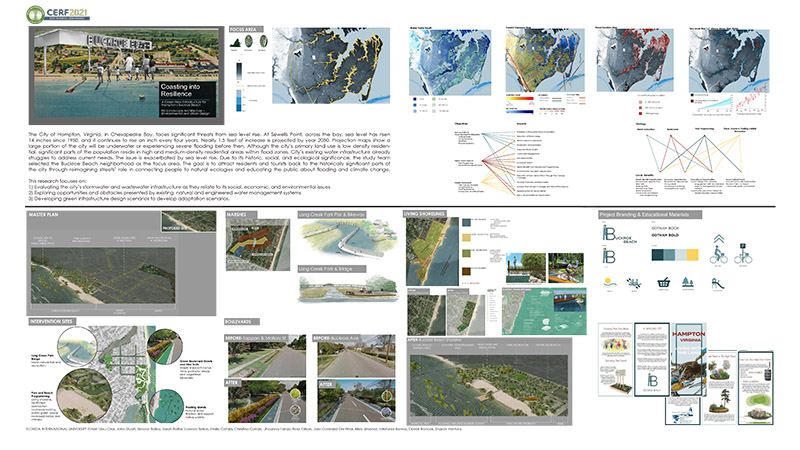Open the Buckroe Beach postcard title image
The width and height of the screenshot is (800, 450).
tap(127, 76)
